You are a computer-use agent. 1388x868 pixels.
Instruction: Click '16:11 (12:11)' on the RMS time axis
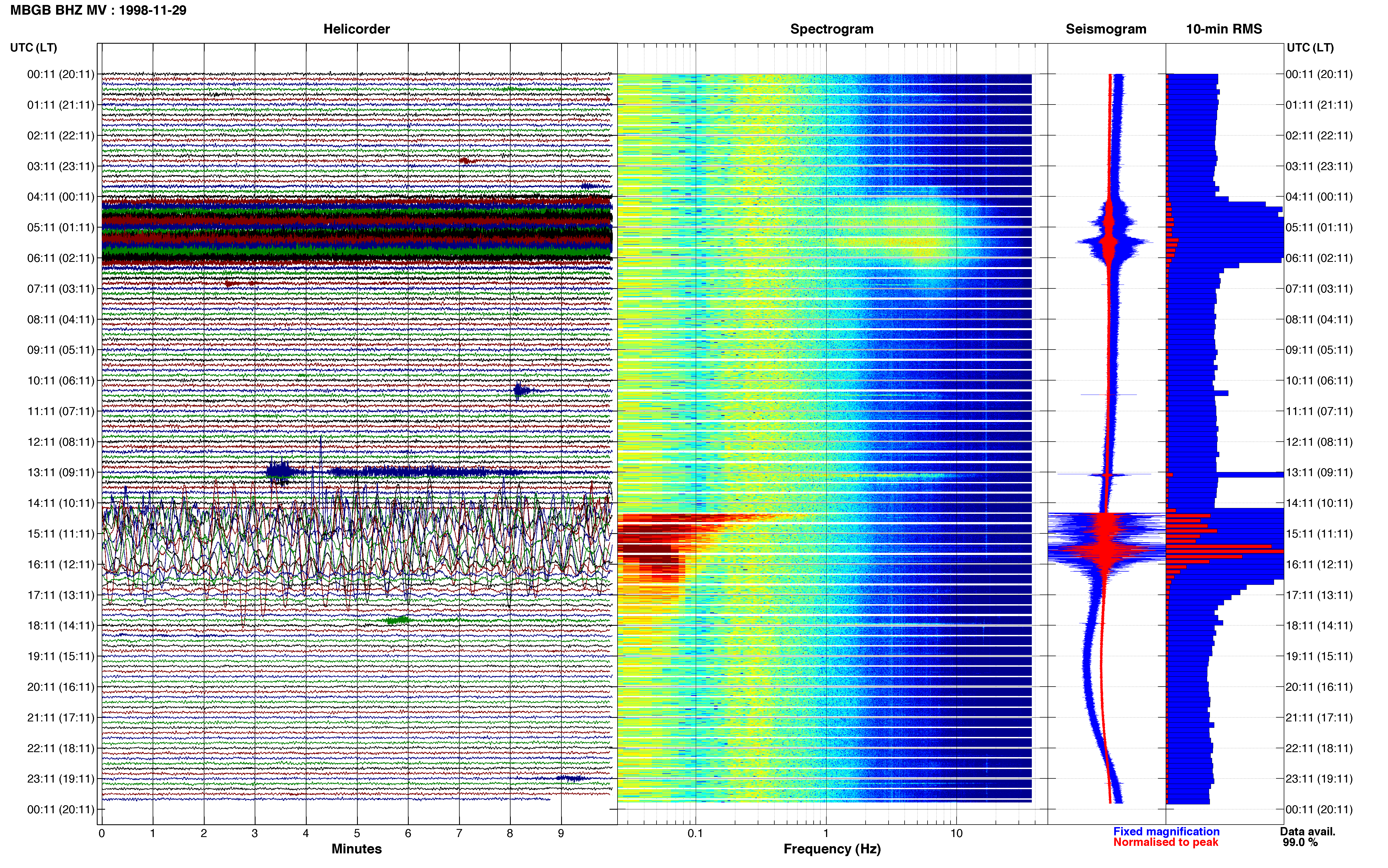[x=1319, y=564]
